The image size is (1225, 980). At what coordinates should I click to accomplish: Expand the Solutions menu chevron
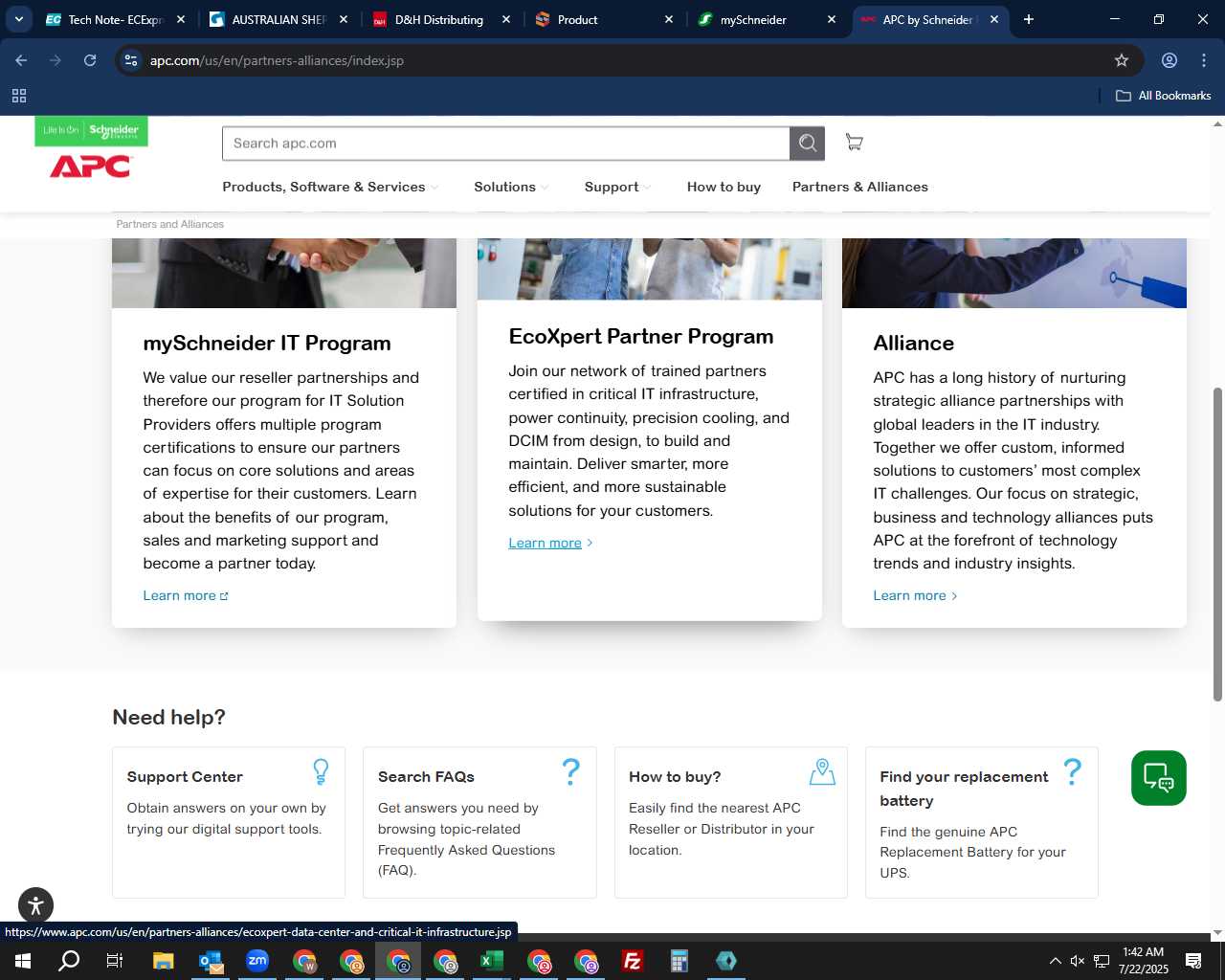click(x=545, y=188)
